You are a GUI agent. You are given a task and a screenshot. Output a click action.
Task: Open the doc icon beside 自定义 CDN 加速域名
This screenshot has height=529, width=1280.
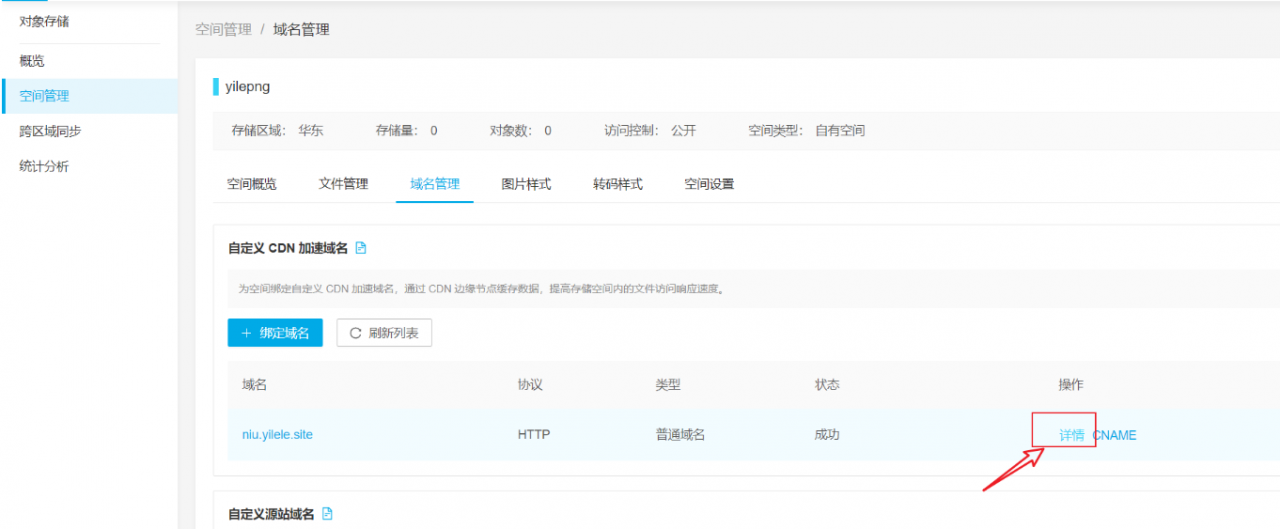pos(361,247)
